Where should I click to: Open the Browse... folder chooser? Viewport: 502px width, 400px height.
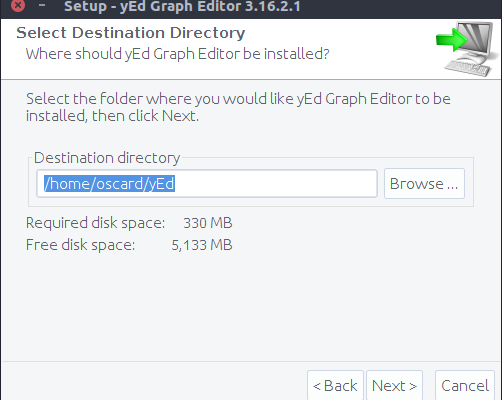pos(424,184)
